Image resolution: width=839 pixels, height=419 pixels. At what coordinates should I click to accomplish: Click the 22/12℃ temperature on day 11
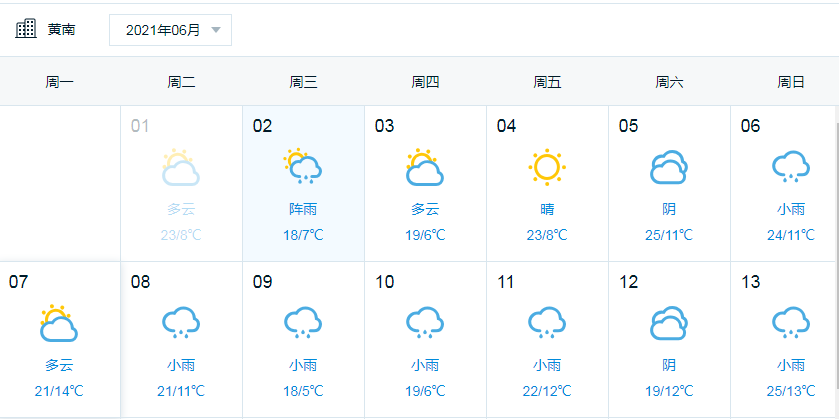click(x=547, y=391)
